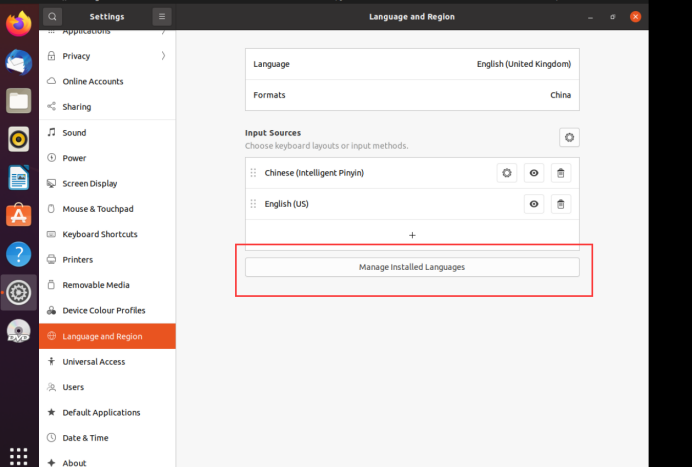
Task: Click Manage Installed Languages button
Action: coord(412,267)
